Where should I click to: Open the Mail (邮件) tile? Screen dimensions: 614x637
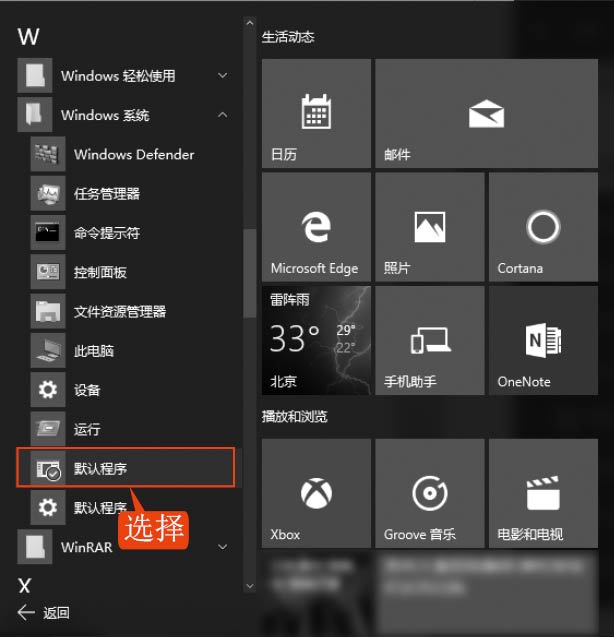[486, 113]
